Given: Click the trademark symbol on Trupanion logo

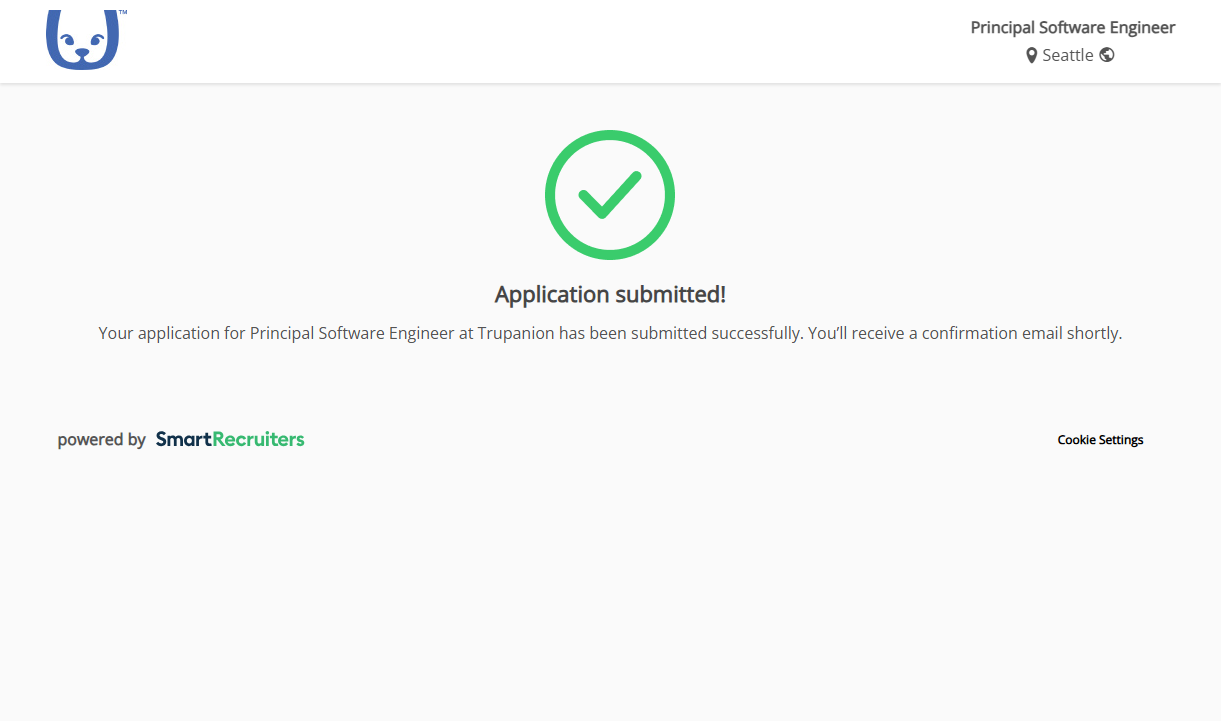Looking at the screenshot, I should click(123, 13).
